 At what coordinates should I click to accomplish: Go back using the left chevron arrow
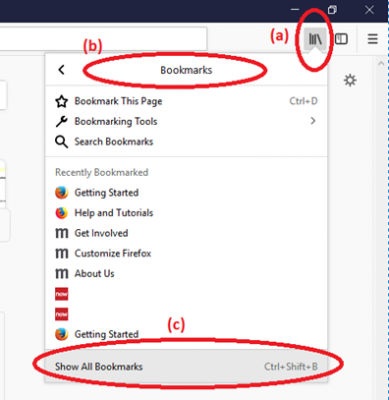pos(61,70)
